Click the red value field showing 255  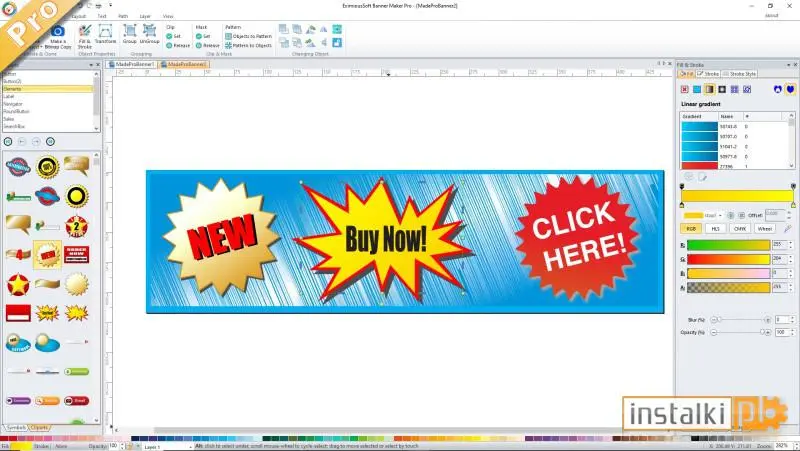point(780,245)
